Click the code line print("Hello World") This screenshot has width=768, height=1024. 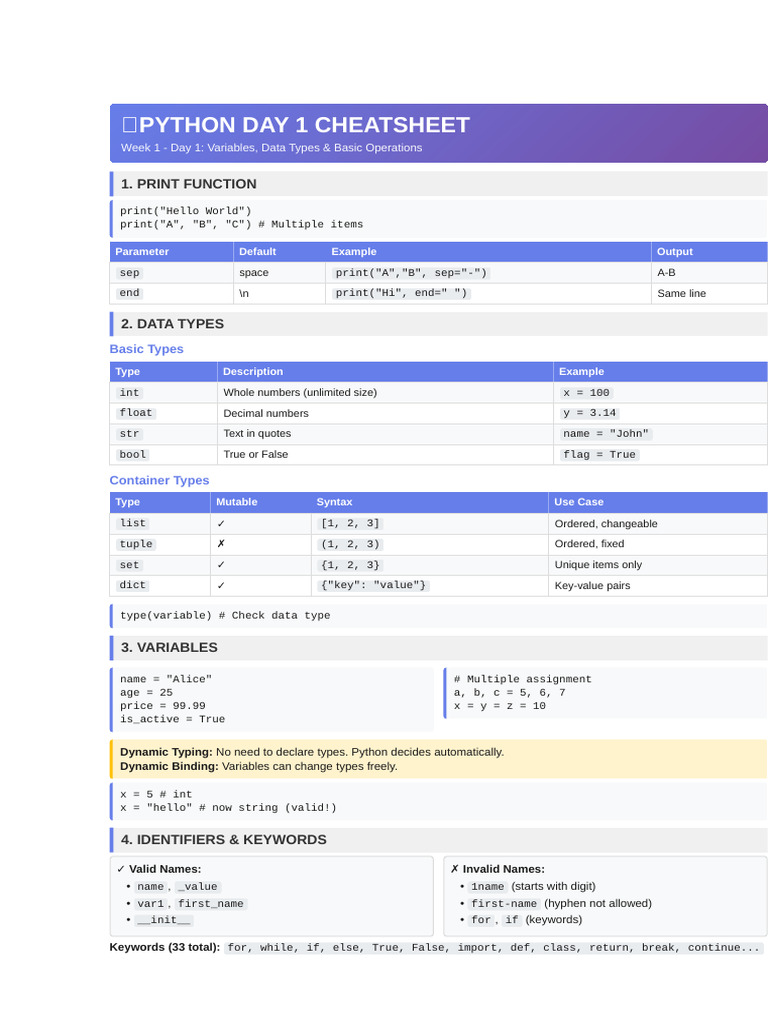[185, 210]
